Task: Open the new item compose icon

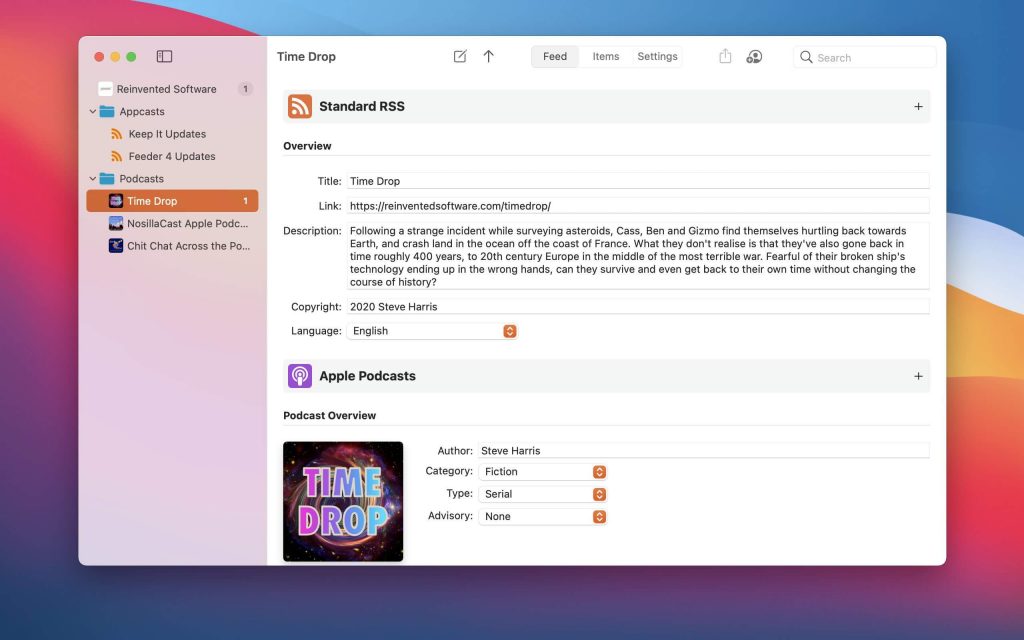Action: [x=459, y=57]
